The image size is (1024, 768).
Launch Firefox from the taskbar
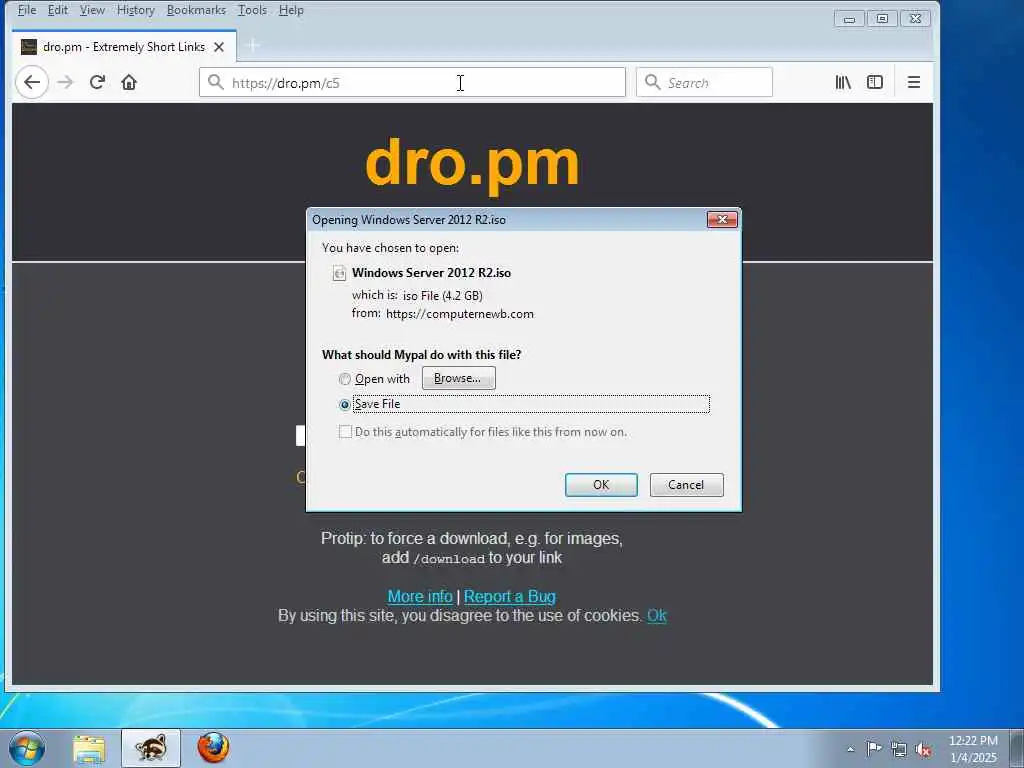point(213,748)
